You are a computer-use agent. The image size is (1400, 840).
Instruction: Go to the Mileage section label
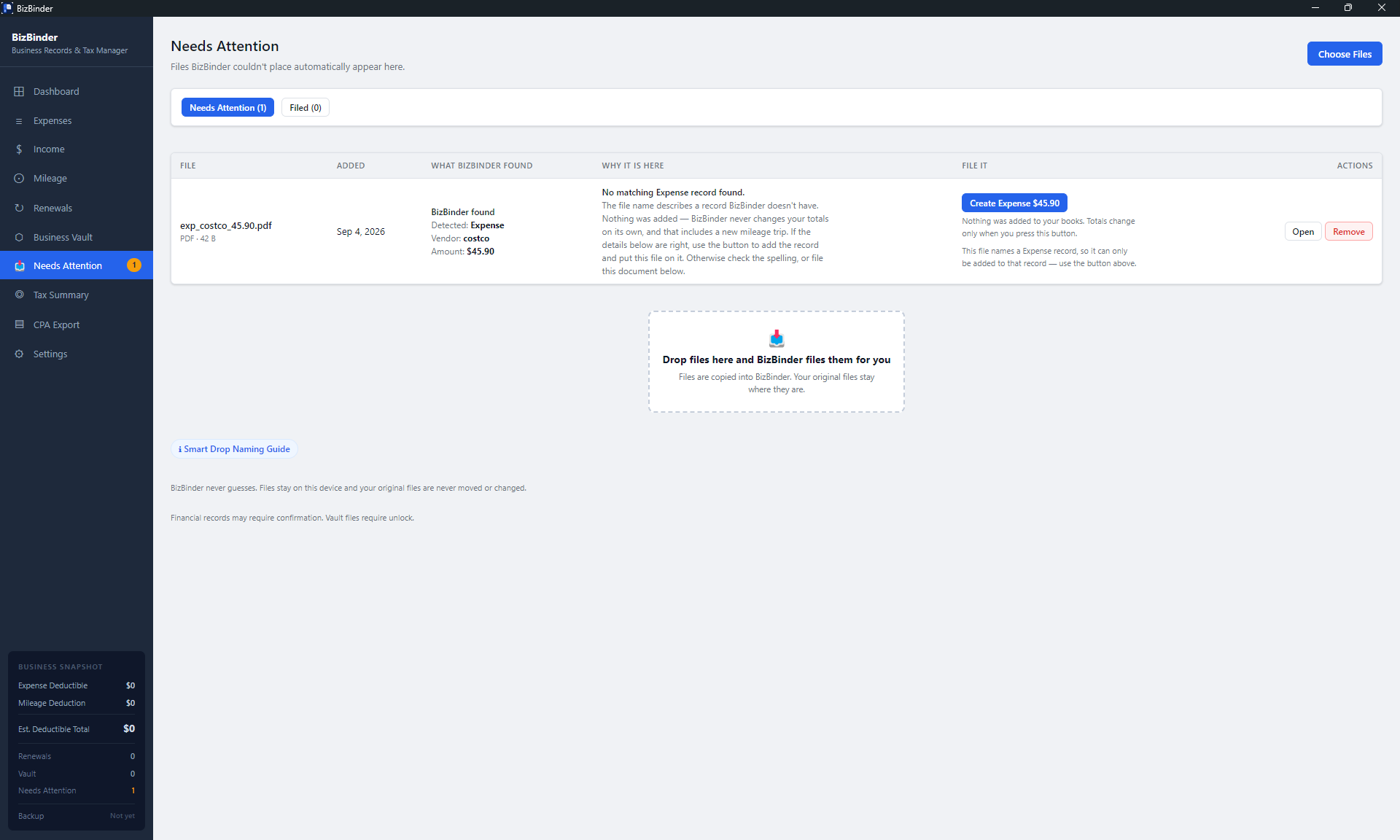click(x=50, y=179)
